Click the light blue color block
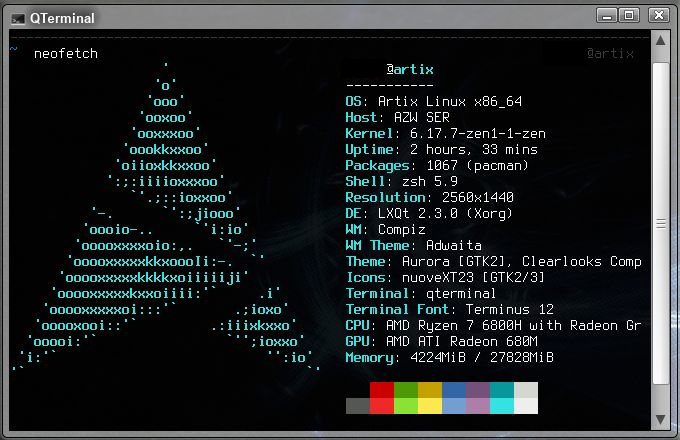This screenshot has width=680, height=440. pyautogui.click(x=454, y=406)
